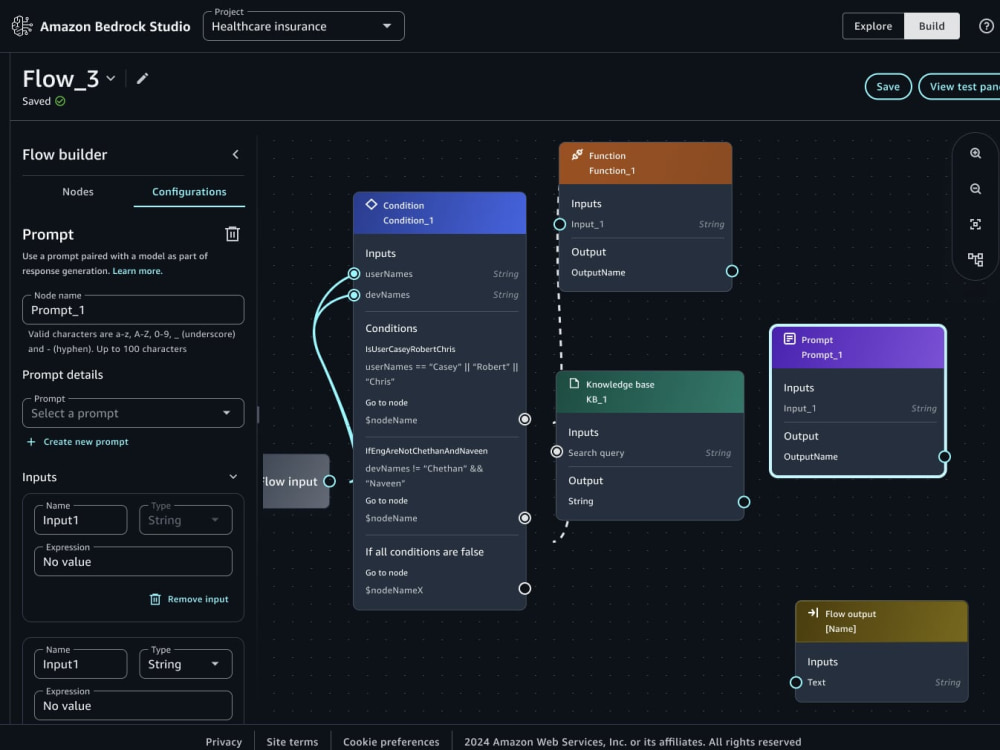This screenshot has height=750, width=1000.
Task: Open the second input's String Type dropdown
Action: (x=186, y=664)
